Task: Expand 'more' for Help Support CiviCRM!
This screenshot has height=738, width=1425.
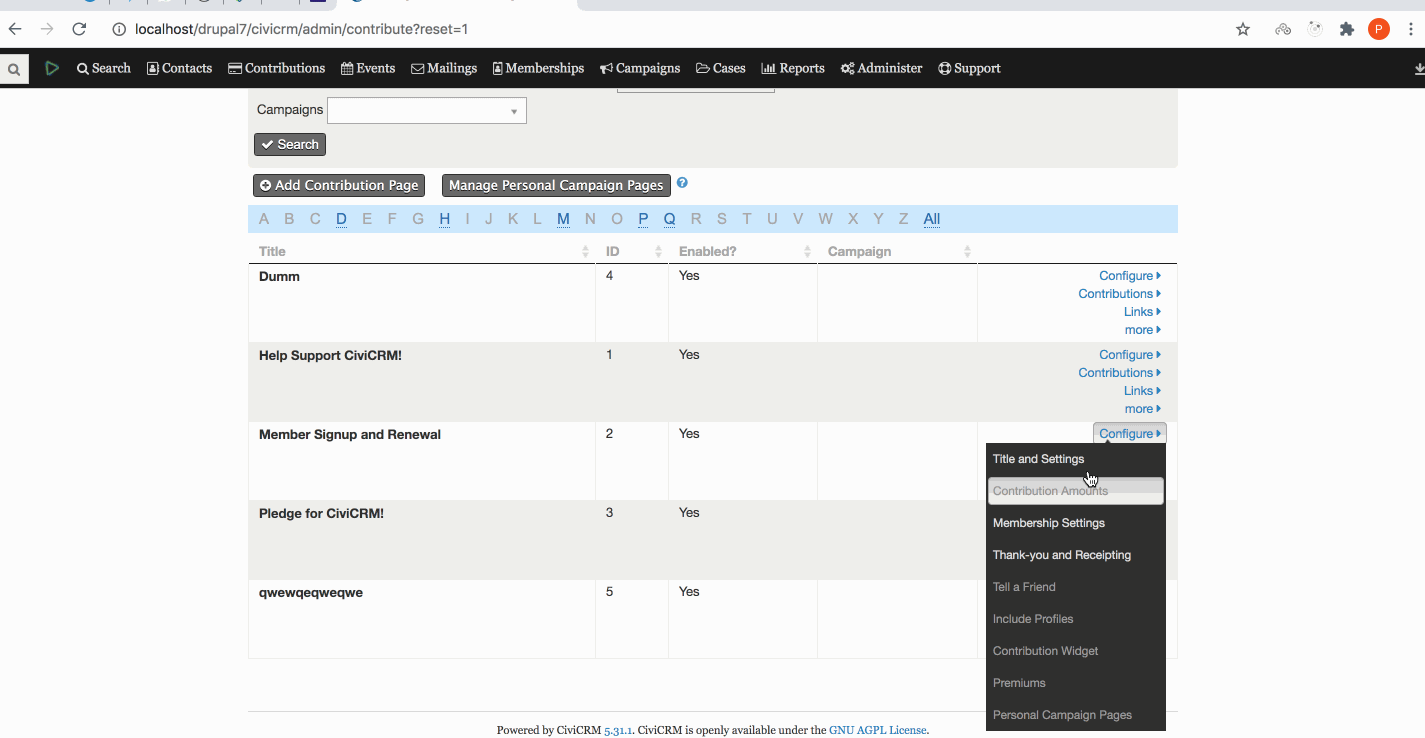Action: tap(1142, 409)
